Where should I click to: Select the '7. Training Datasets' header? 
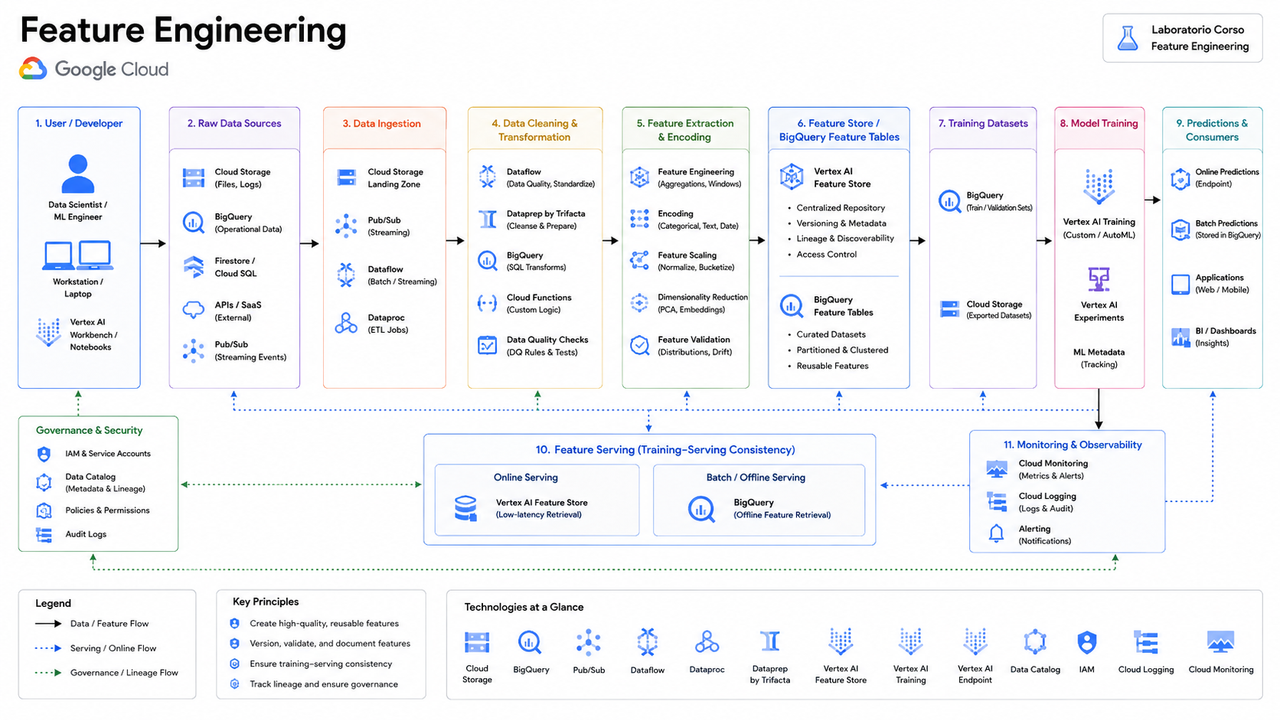coord(983,123)
